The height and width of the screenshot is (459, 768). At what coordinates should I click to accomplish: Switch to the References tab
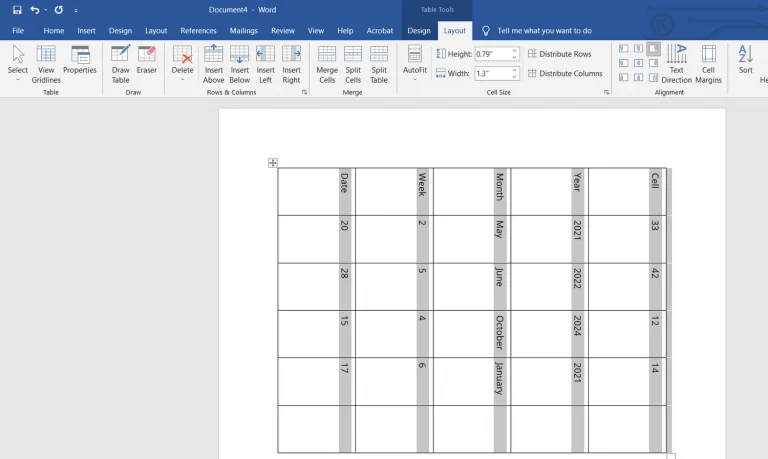pos(198,30)
